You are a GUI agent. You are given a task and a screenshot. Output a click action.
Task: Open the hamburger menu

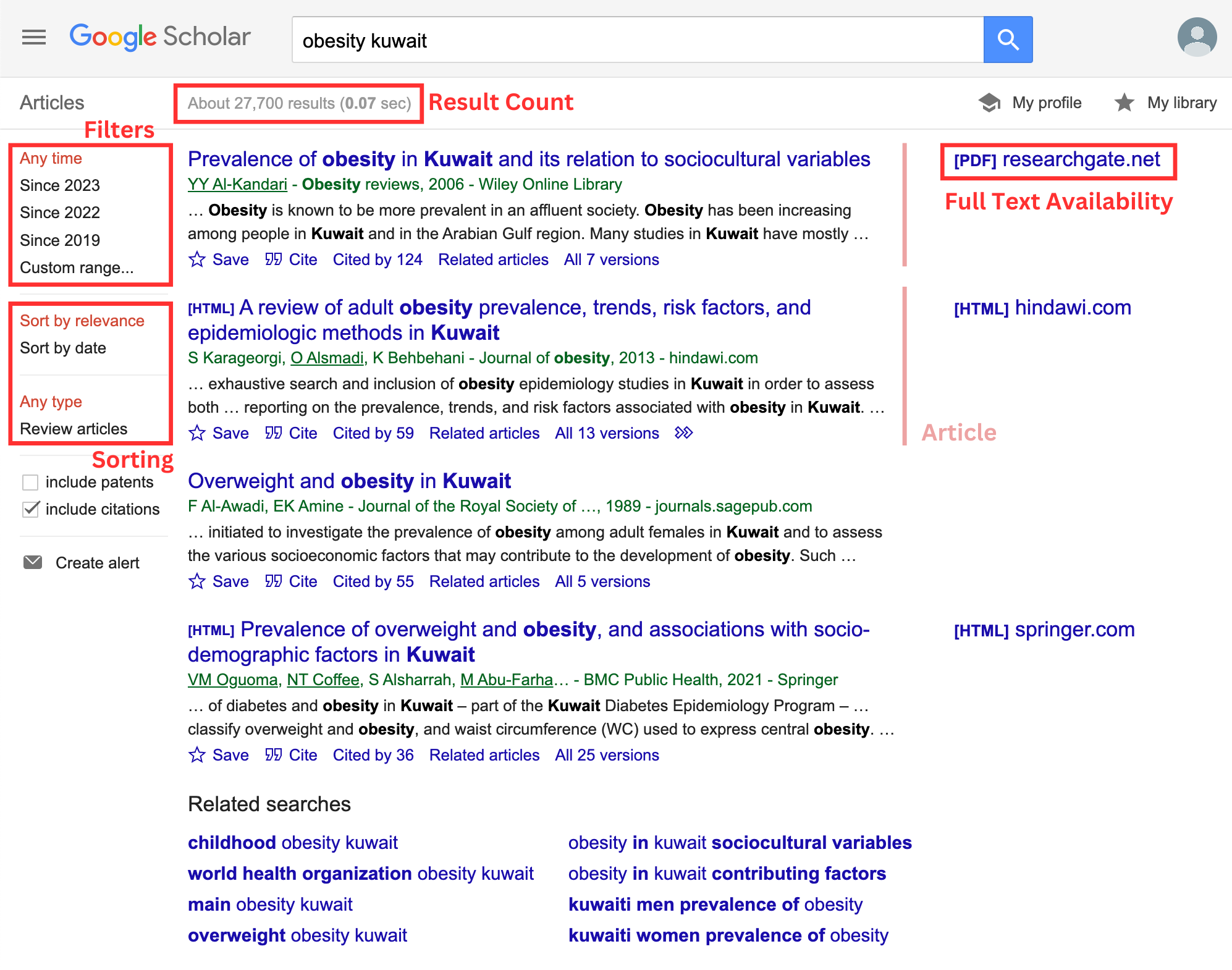(34, 38)
